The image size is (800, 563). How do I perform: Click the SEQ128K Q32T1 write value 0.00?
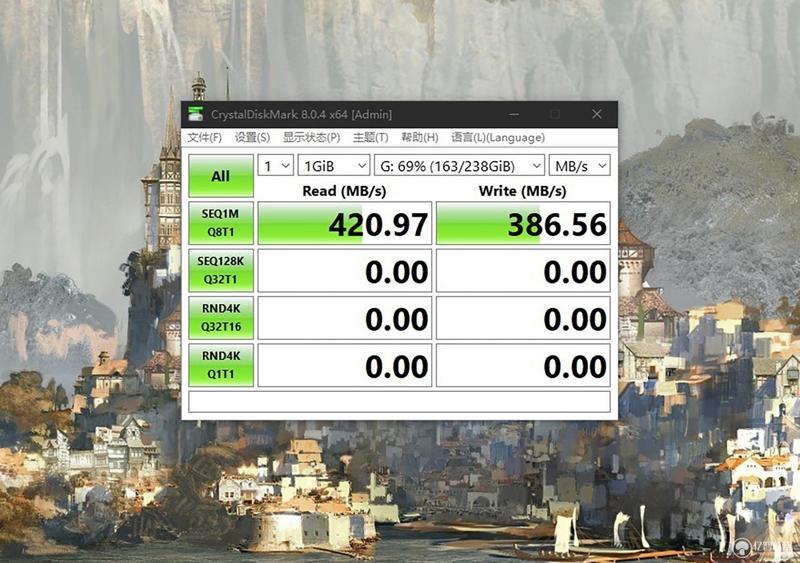523,271
